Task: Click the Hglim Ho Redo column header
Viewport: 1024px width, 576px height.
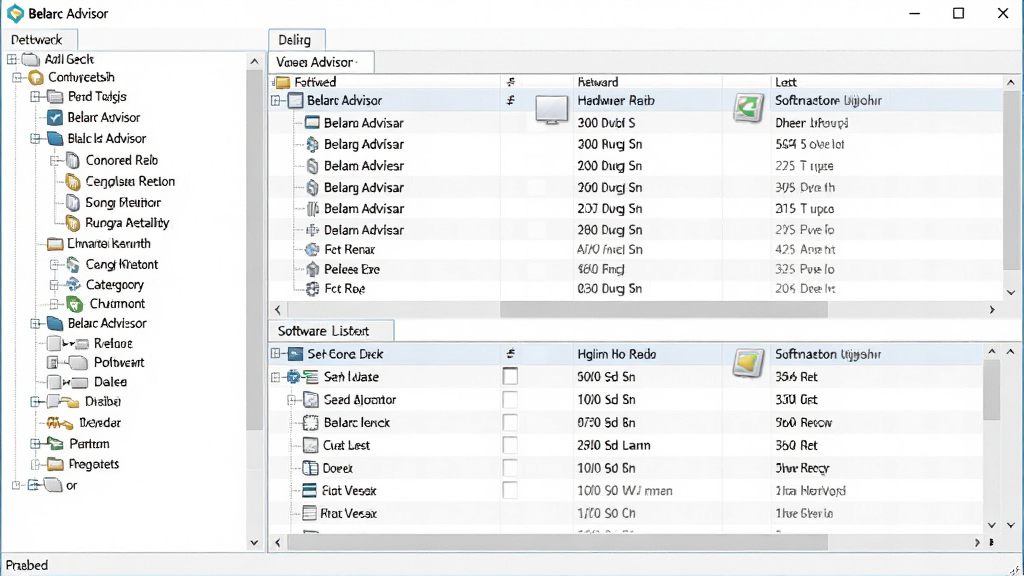Action: (x=647, y=354)
